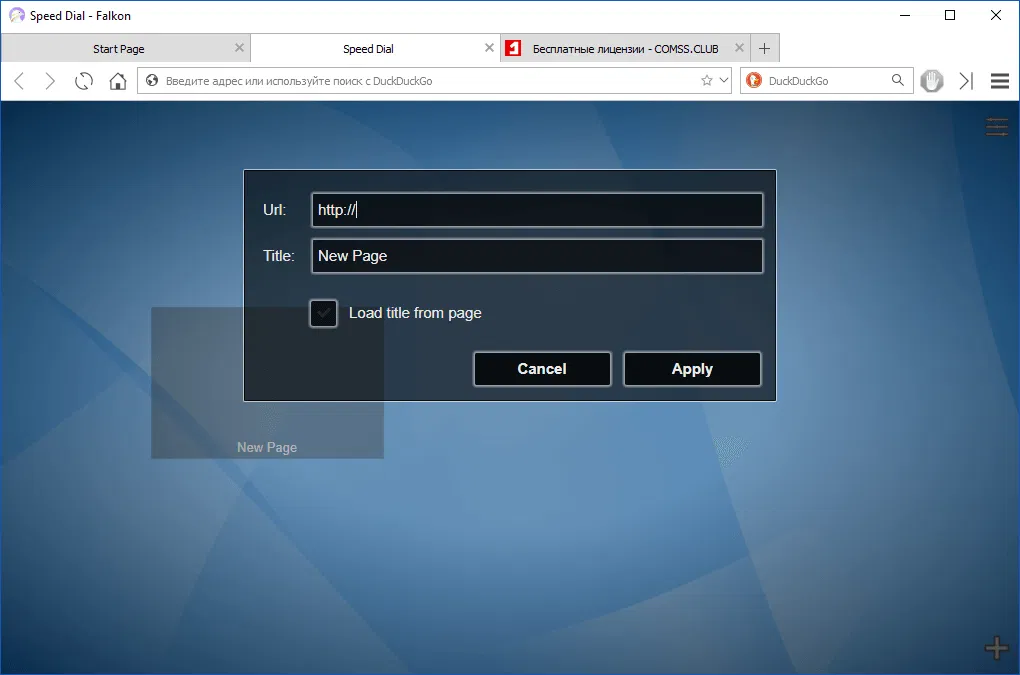Open DuckDuckGo search engine selector icon
Viewport: 1020px width, 675px height.
point(754,81)
